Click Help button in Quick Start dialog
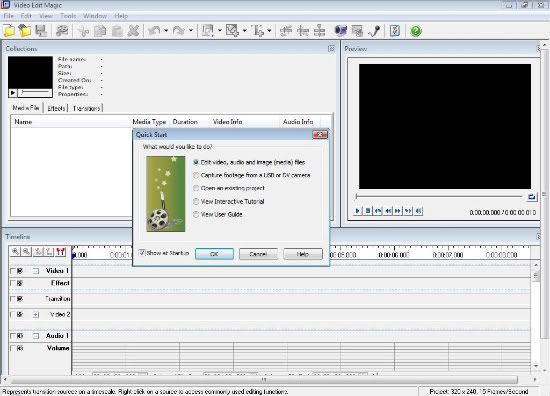 coord(303,254)
